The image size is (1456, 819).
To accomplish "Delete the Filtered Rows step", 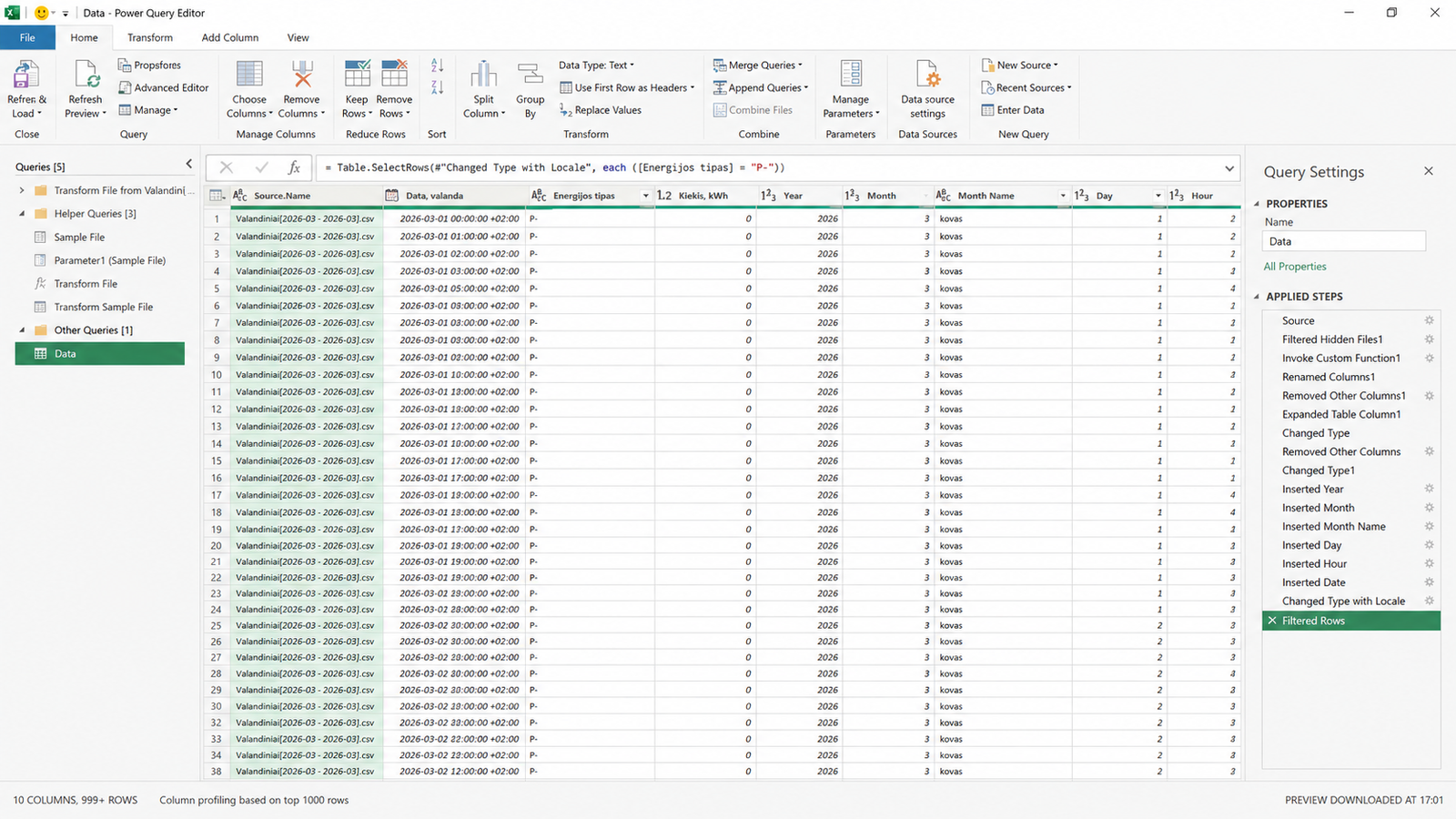I will [x=1272, y=621].
